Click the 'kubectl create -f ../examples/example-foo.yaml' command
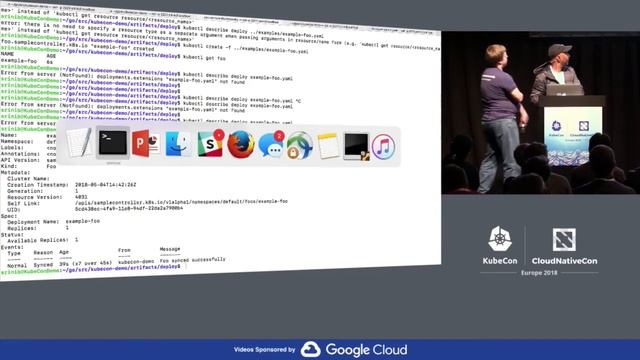 [x=245, y=50]
